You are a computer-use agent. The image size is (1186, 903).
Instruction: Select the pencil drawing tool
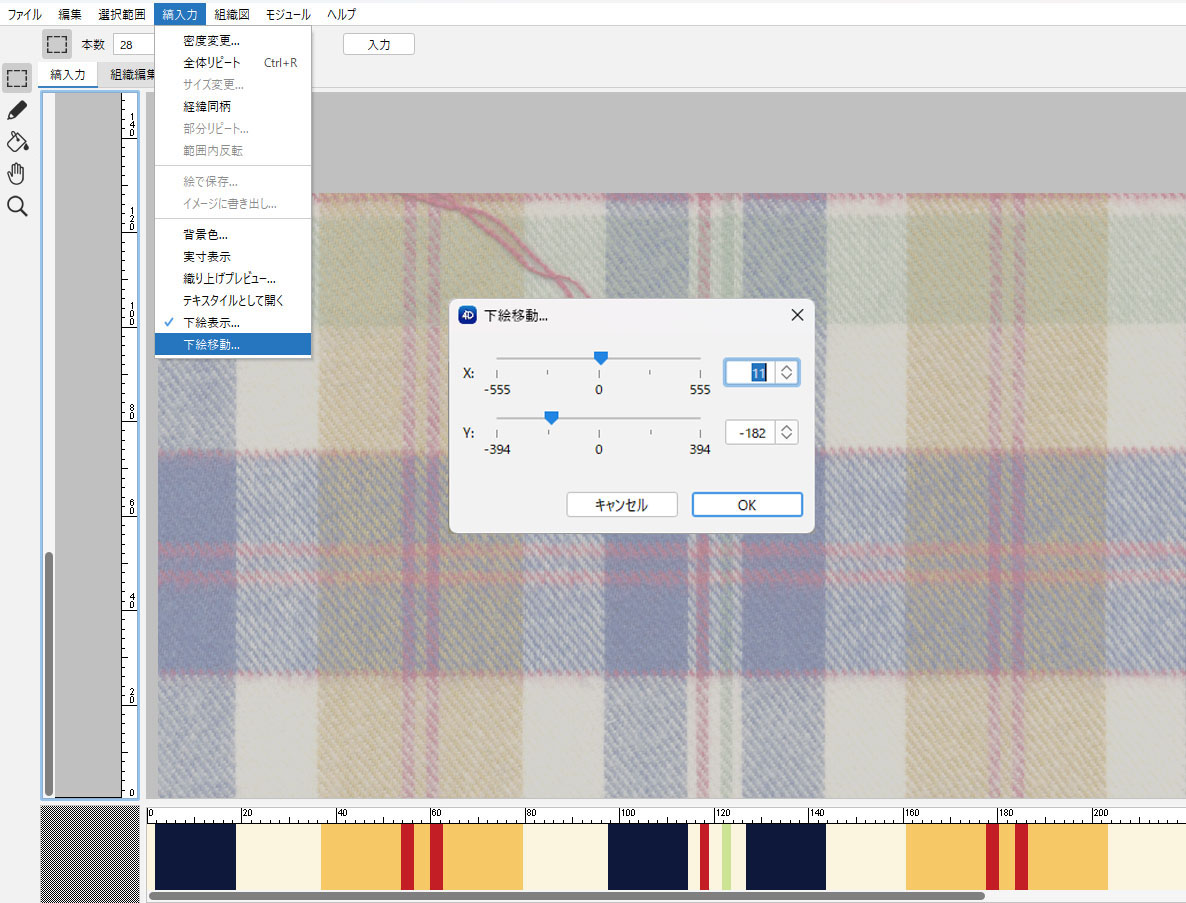click(x=17, y=110)
